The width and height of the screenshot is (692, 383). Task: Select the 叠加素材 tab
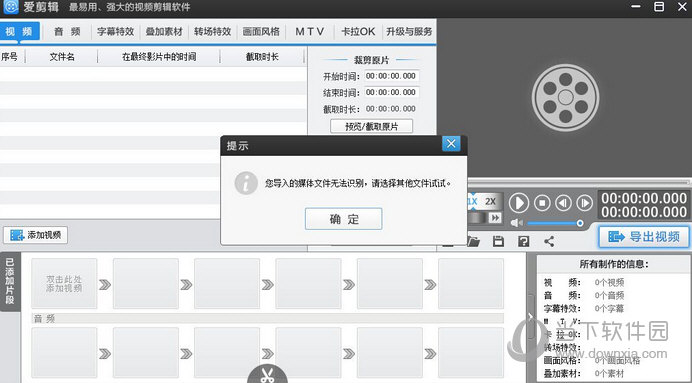tap(164, 32)
